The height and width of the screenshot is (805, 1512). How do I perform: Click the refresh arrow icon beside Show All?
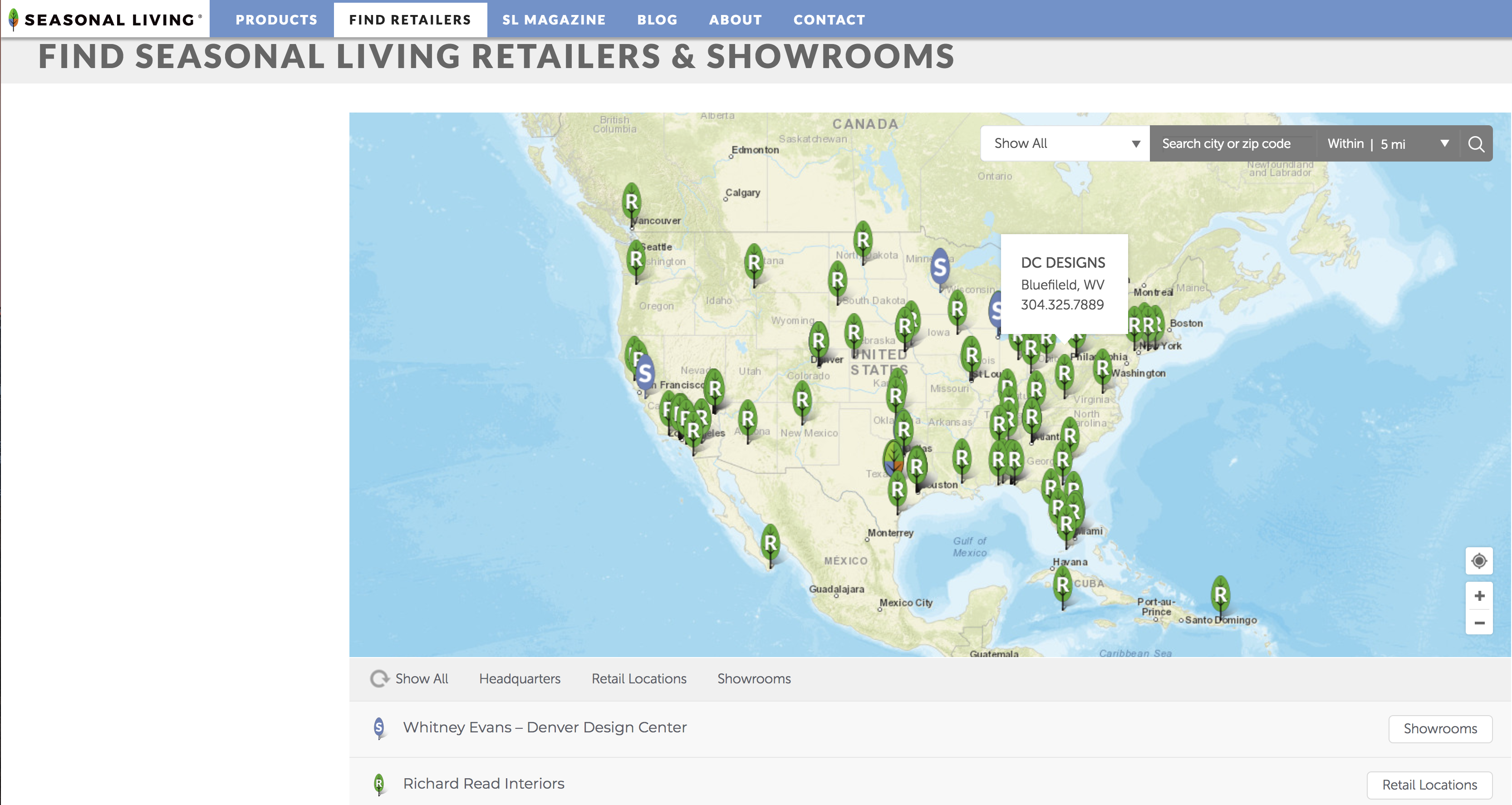[x=379, y=679]
